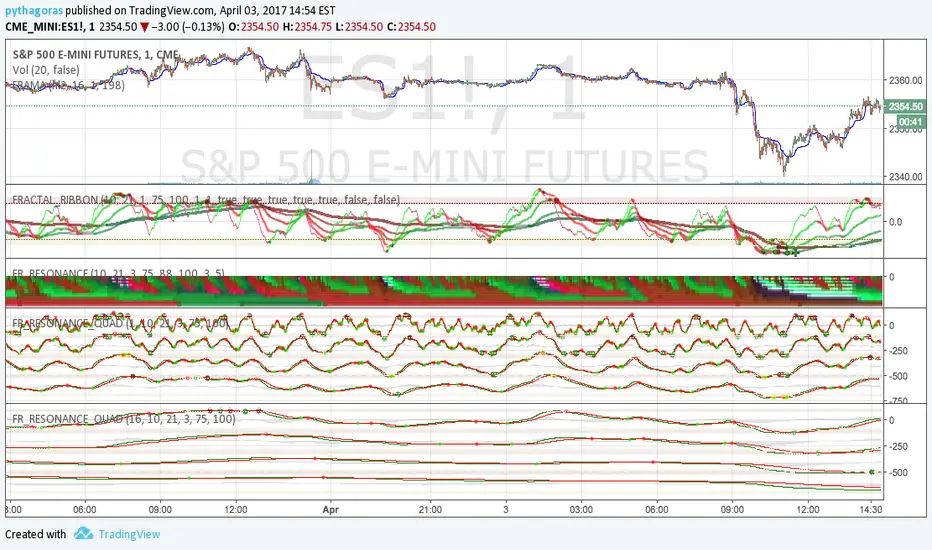Click the 21:00 time axis label
The height and width of the screenshot is (550, 932).
coord(430,510)
